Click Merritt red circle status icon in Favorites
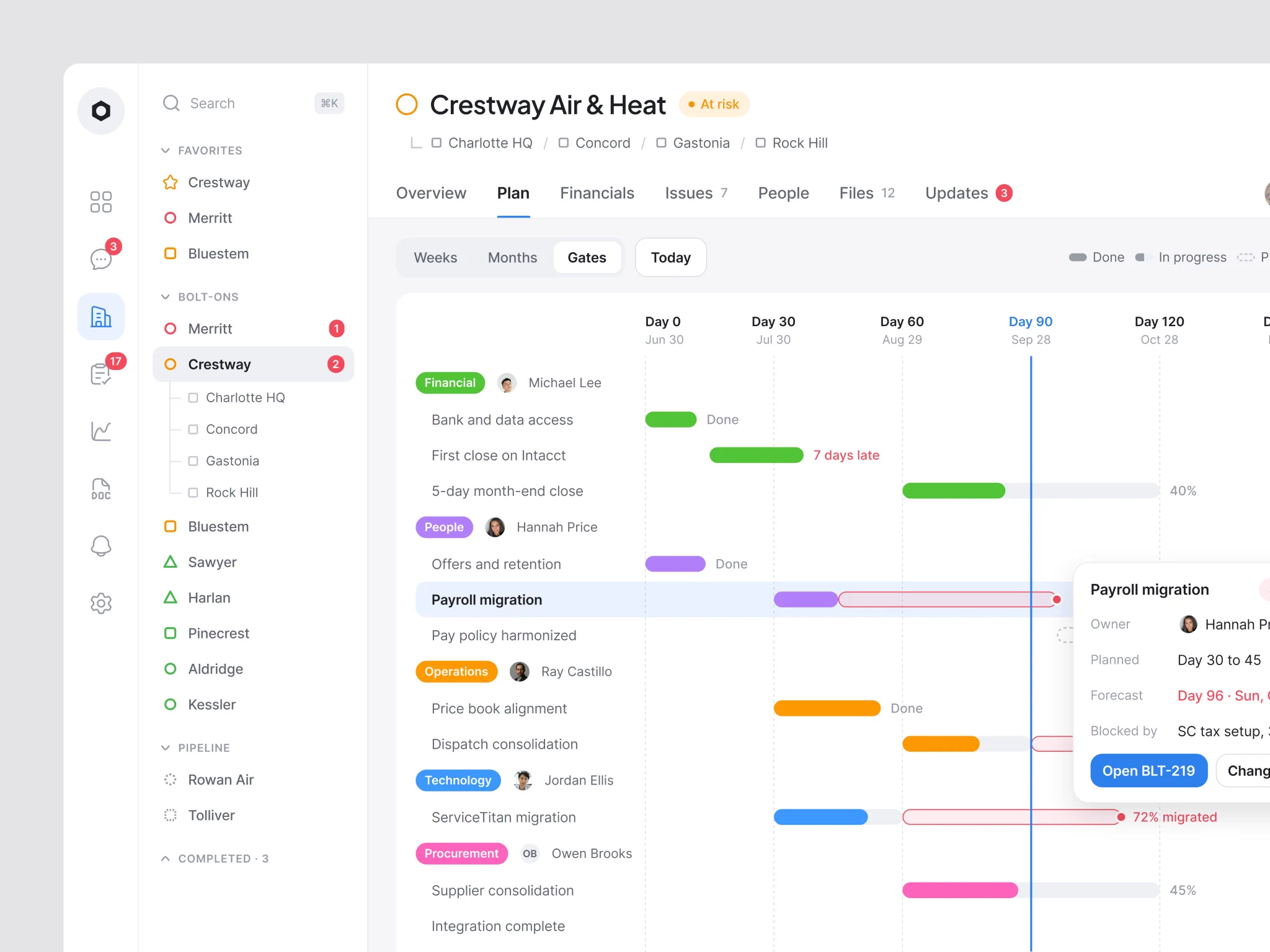 pyautogui.click(x=170, y=218)
